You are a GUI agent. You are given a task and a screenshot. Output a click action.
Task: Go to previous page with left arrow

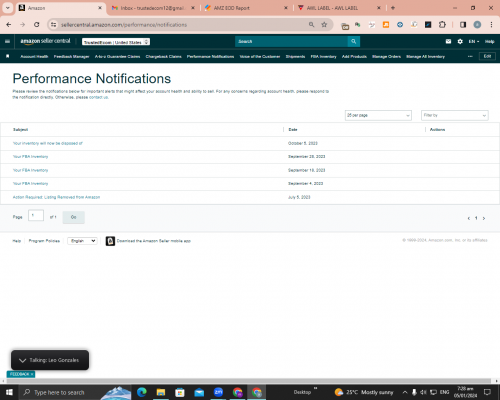469,218
